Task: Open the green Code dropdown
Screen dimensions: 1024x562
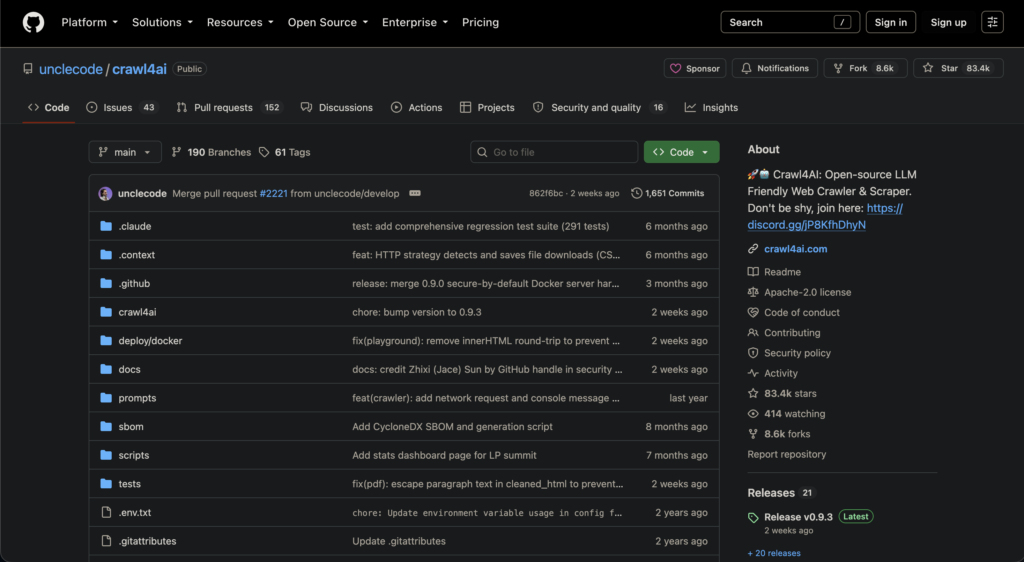Action: 681,152
